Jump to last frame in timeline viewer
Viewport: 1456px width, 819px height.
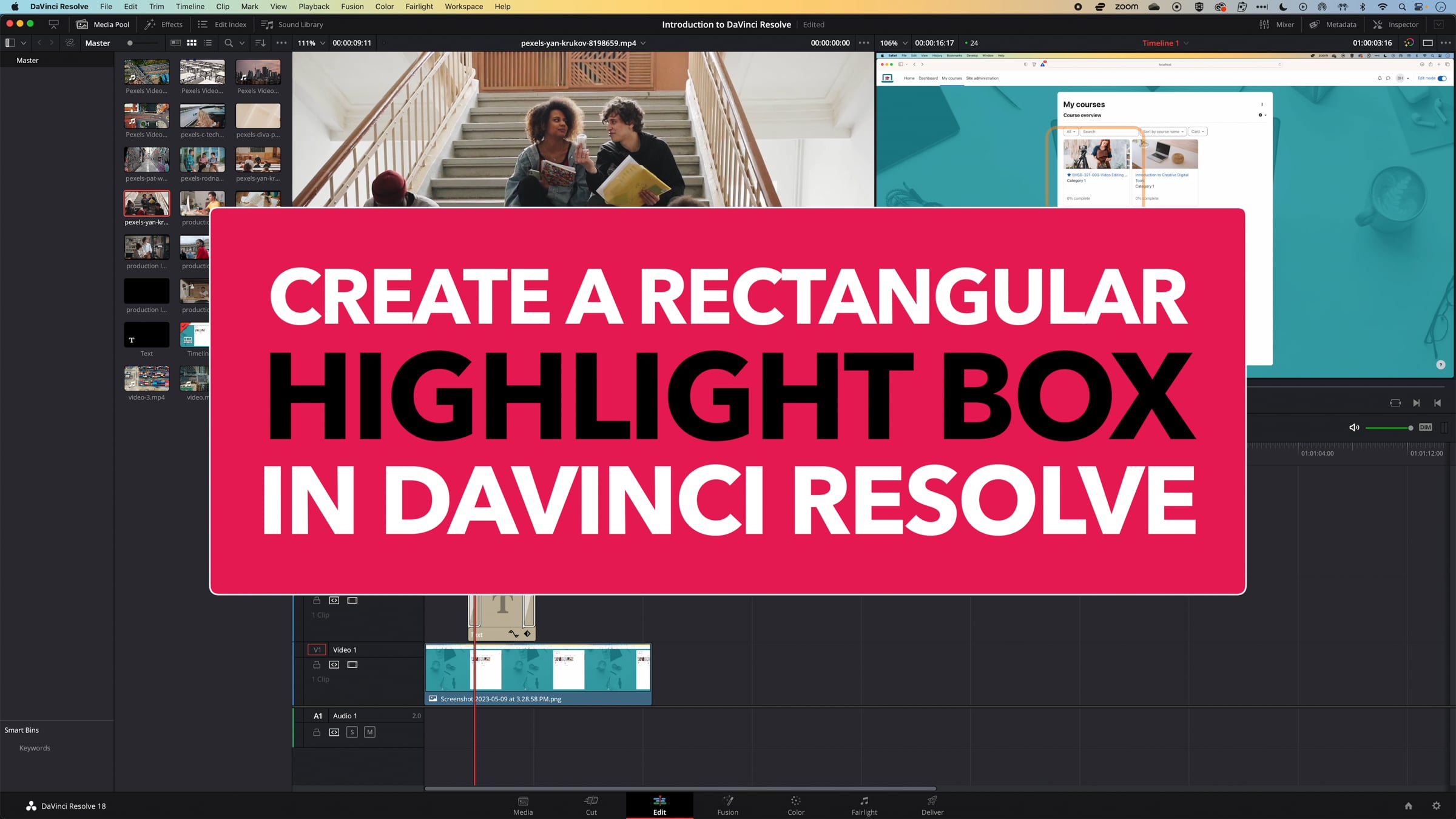coord(1437,403)
